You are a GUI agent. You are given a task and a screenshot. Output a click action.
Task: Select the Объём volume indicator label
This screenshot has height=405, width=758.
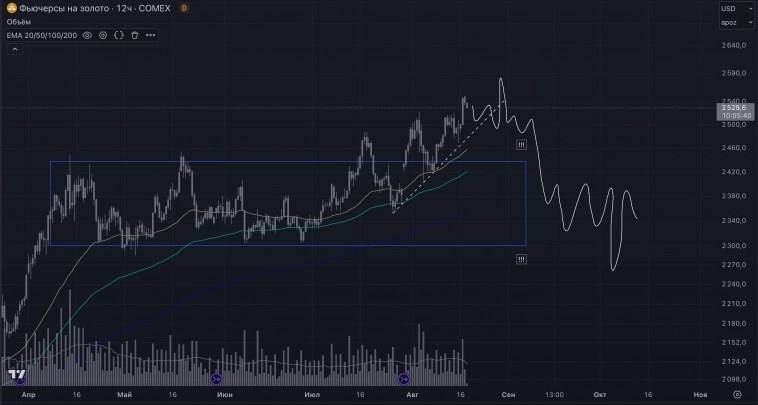19,22
